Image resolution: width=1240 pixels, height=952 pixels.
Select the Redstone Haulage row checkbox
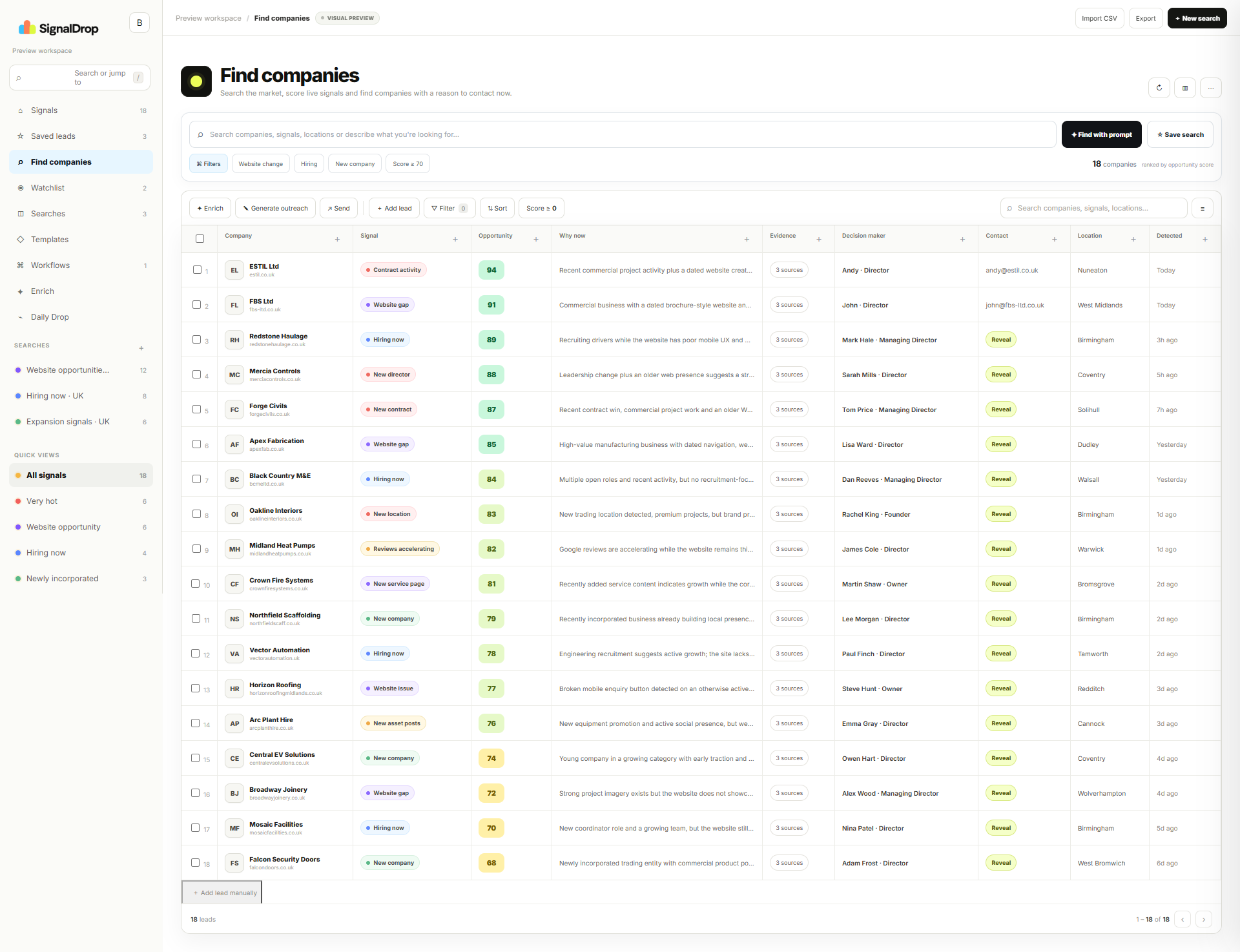(x=197, y=339)
